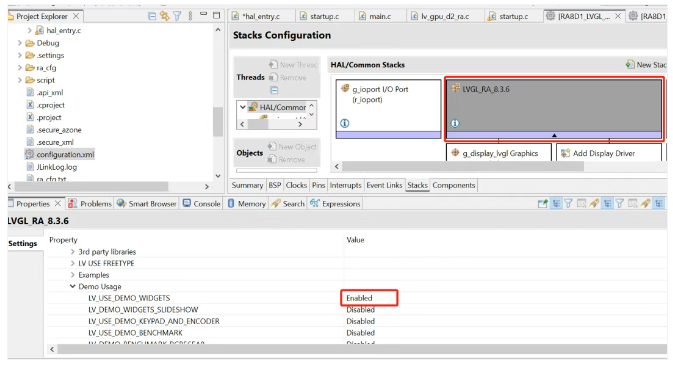Minimize the Project Explorer panel
The width and height of the screenshot is (673, 365).
[203, 14]
